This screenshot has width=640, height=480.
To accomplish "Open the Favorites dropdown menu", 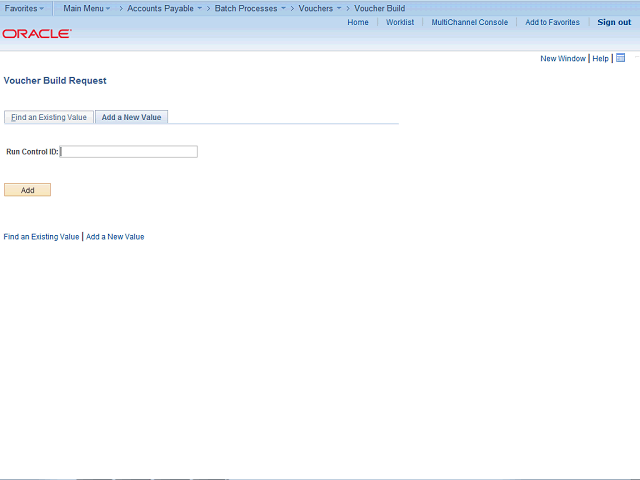I will pos(24,8).
